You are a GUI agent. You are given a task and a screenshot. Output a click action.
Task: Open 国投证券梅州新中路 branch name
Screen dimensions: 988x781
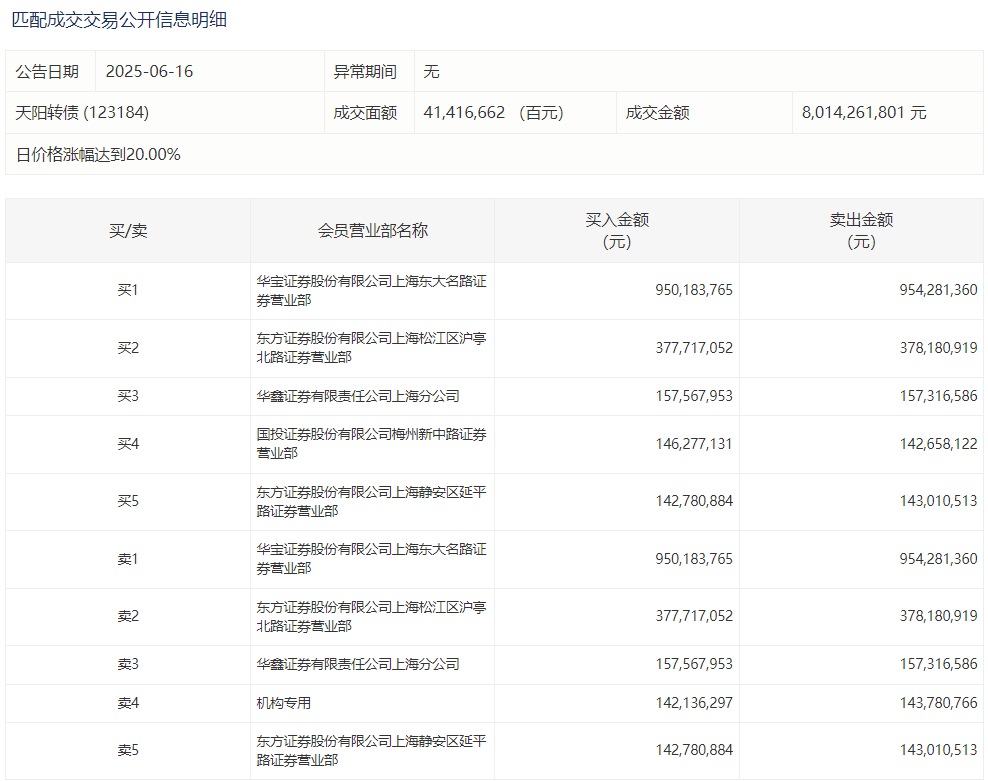tap(371, 444)
